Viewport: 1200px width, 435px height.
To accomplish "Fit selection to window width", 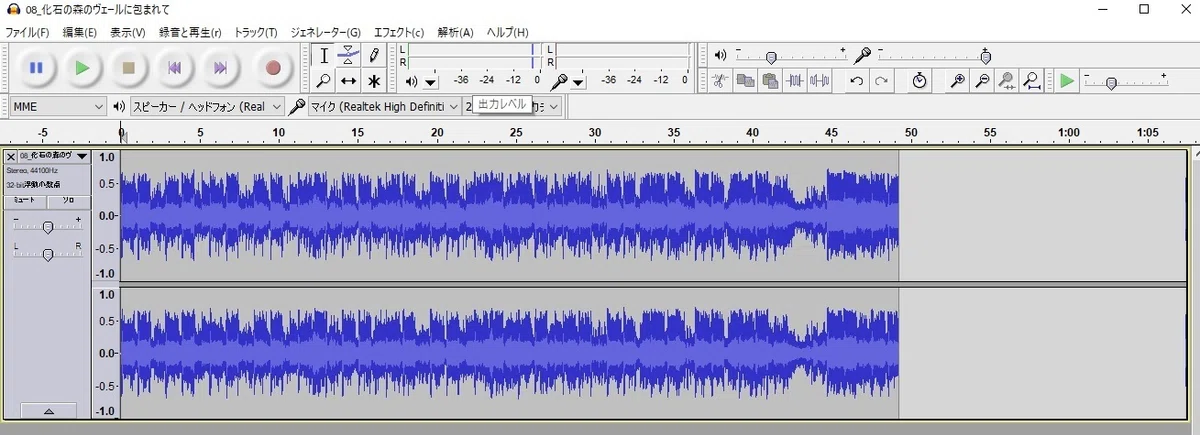I will pyautogui.click(x=1007, y=81).
